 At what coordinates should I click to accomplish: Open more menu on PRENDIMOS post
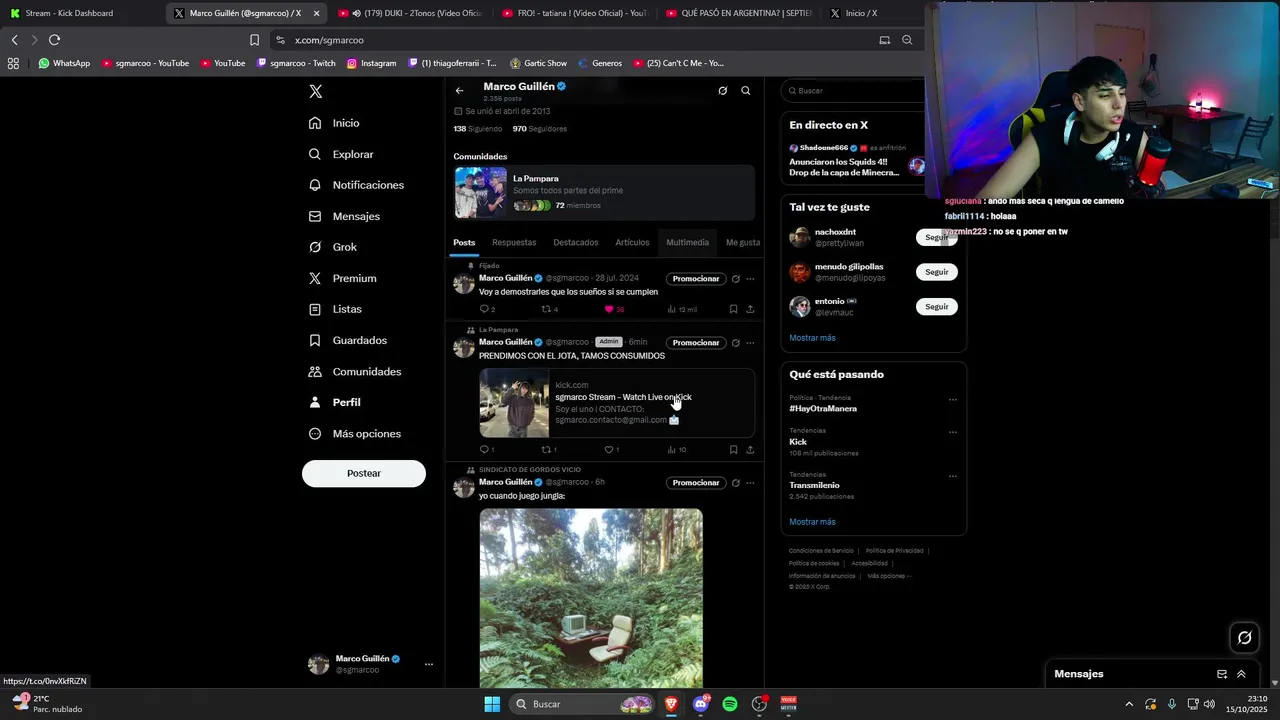[750, 343]
